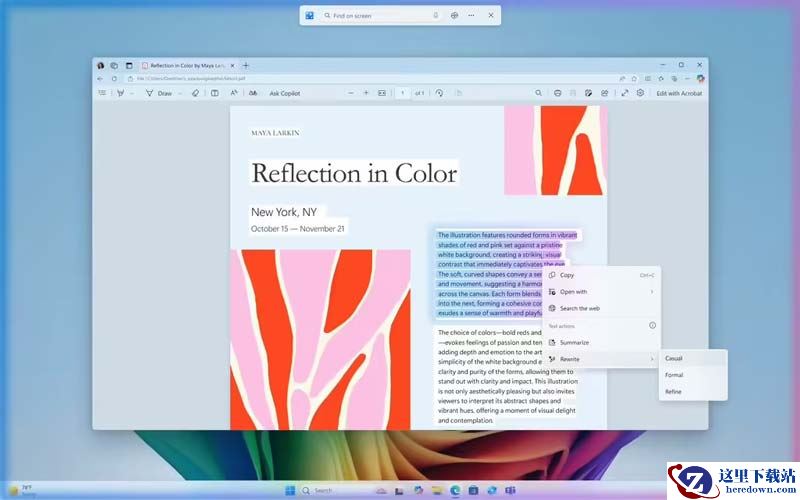Click the PDF page number field
The width and height of the screenshot is (800, 500).
pos(403,93)
